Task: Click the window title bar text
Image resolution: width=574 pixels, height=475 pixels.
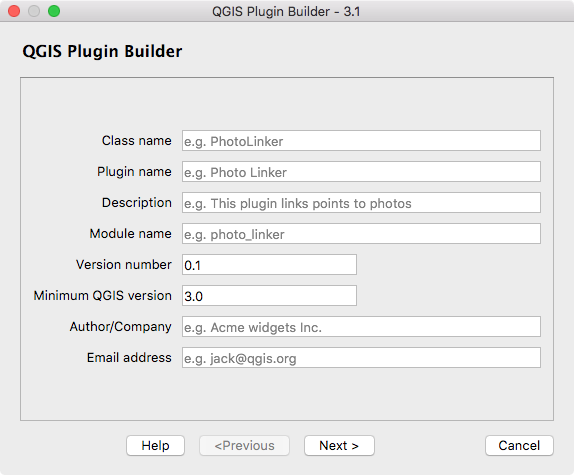Action: [x=286, y=12]
